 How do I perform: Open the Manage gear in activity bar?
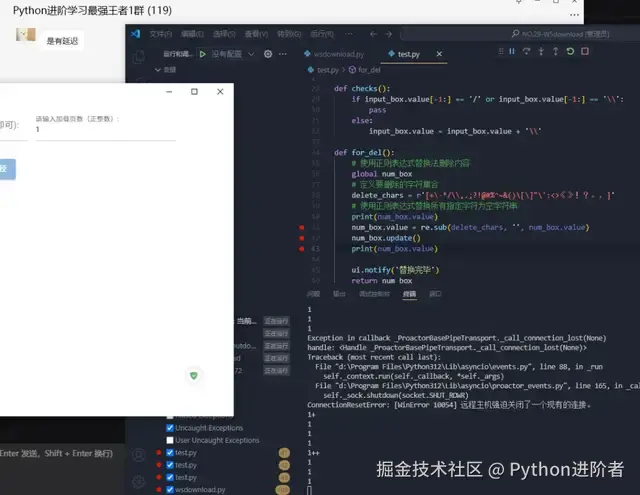(x=139, y=482)
